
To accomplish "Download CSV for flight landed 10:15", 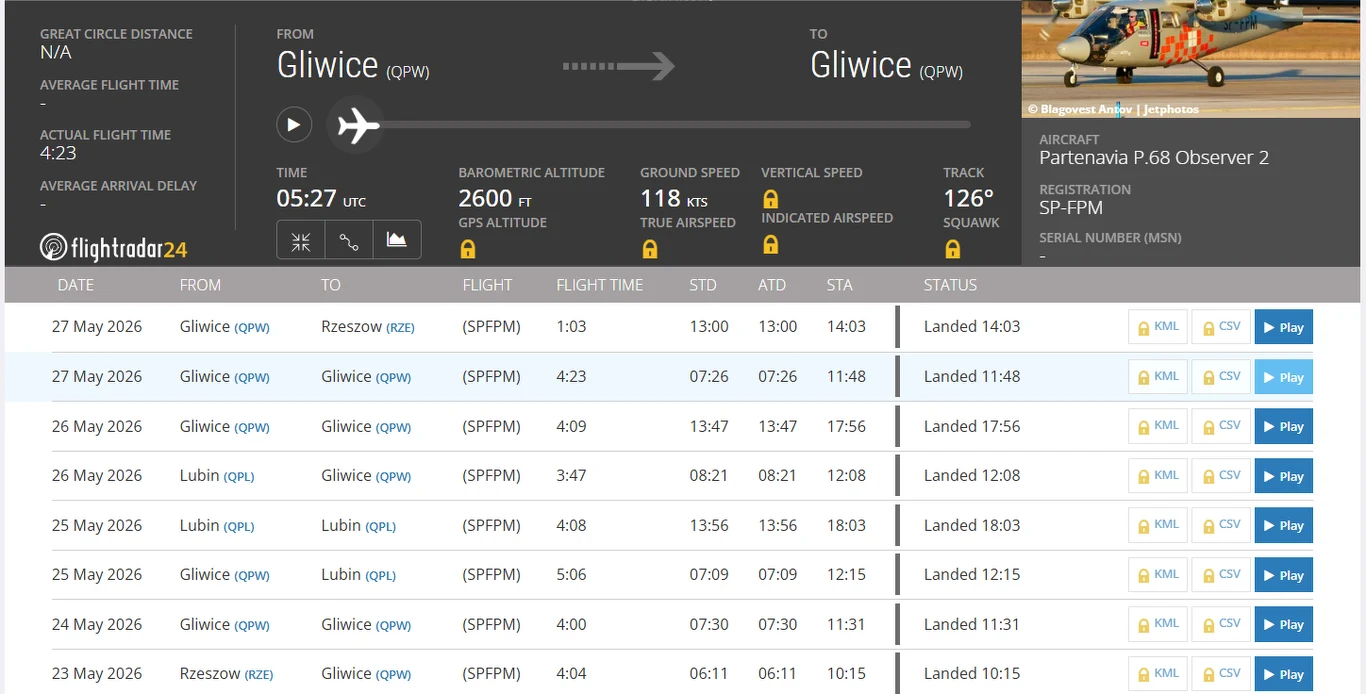I will pyautogui.click(x=1221, y=674).
